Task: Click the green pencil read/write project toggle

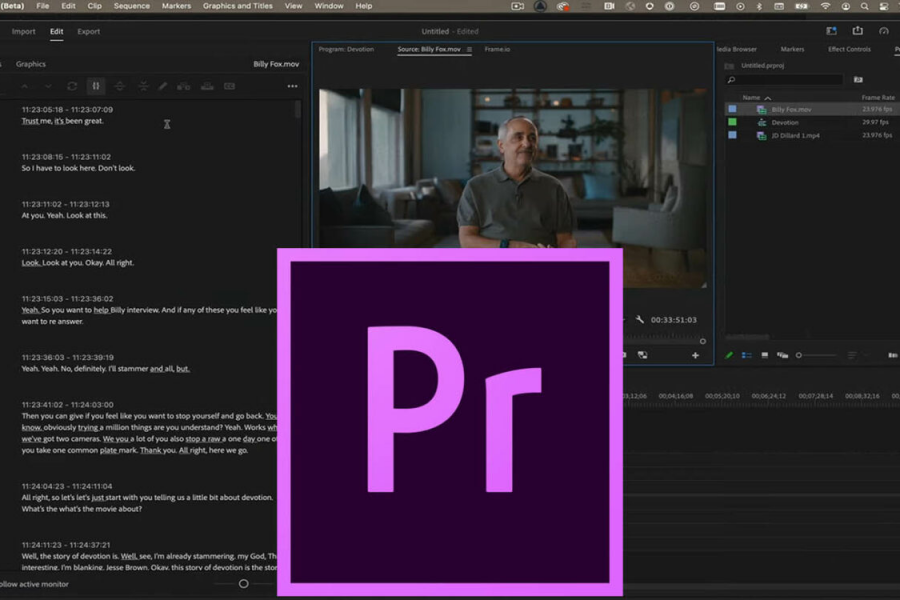Action: (x=729, y=355)
